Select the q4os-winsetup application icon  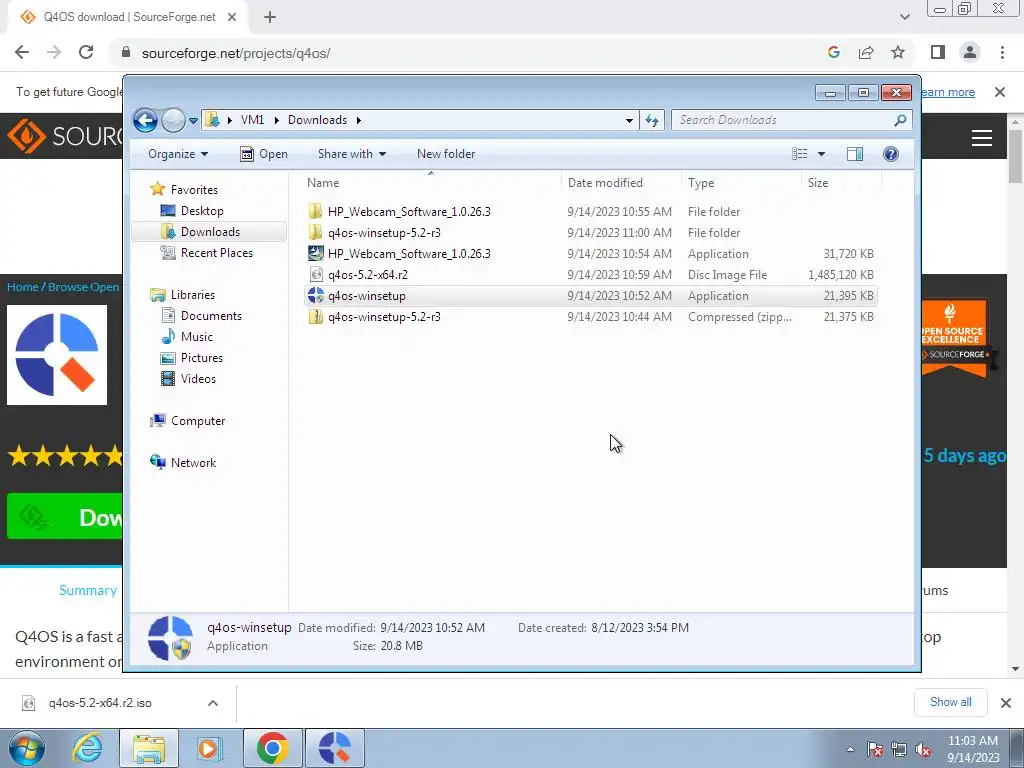315,296
